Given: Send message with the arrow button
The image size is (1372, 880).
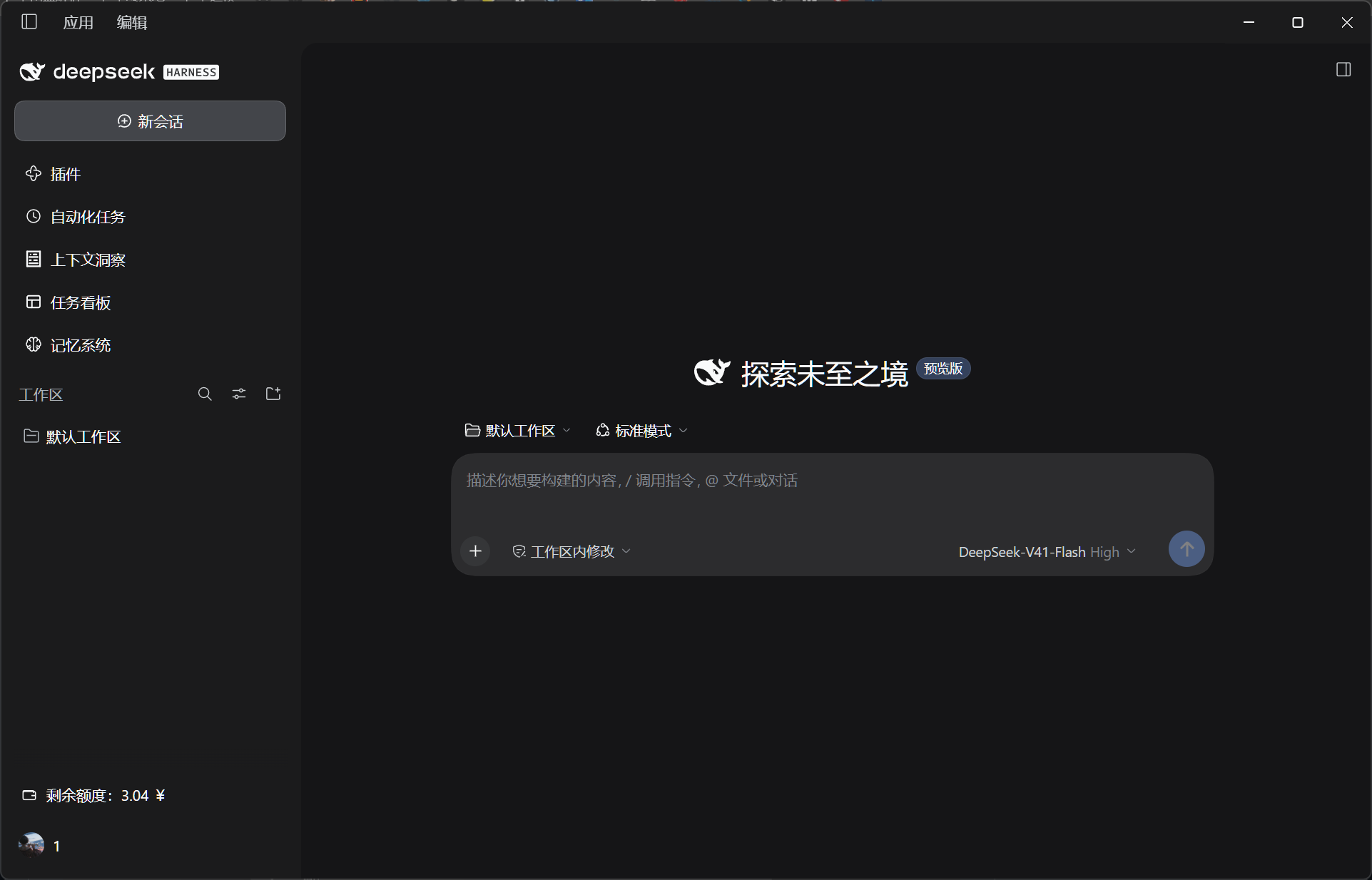Looking at the screenshot, I should [x=1186, y=549].
